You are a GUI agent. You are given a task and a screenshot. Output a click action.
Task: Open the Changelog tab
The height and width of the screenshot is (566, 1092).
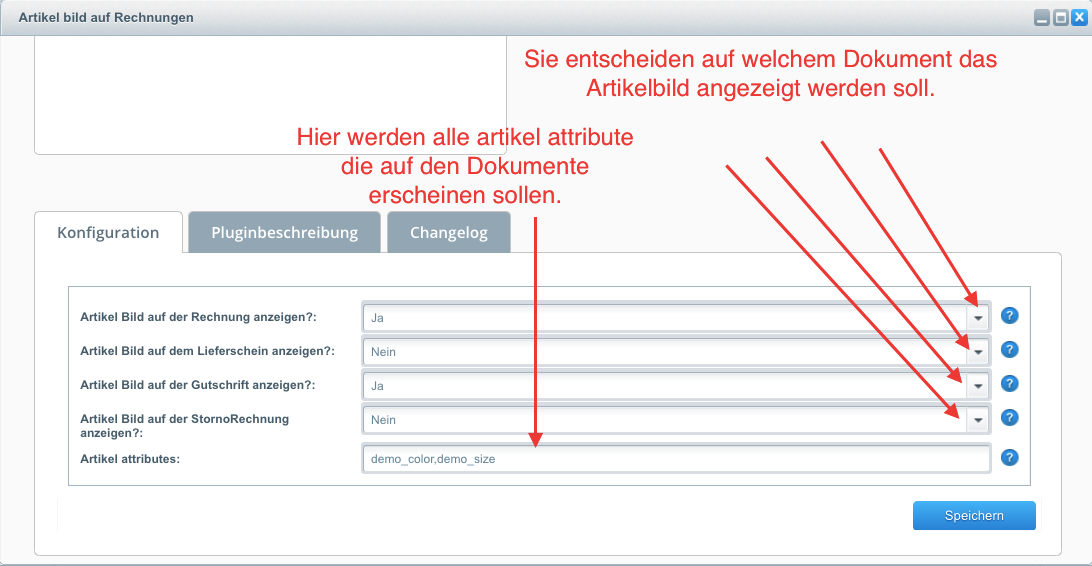(448, 233)
